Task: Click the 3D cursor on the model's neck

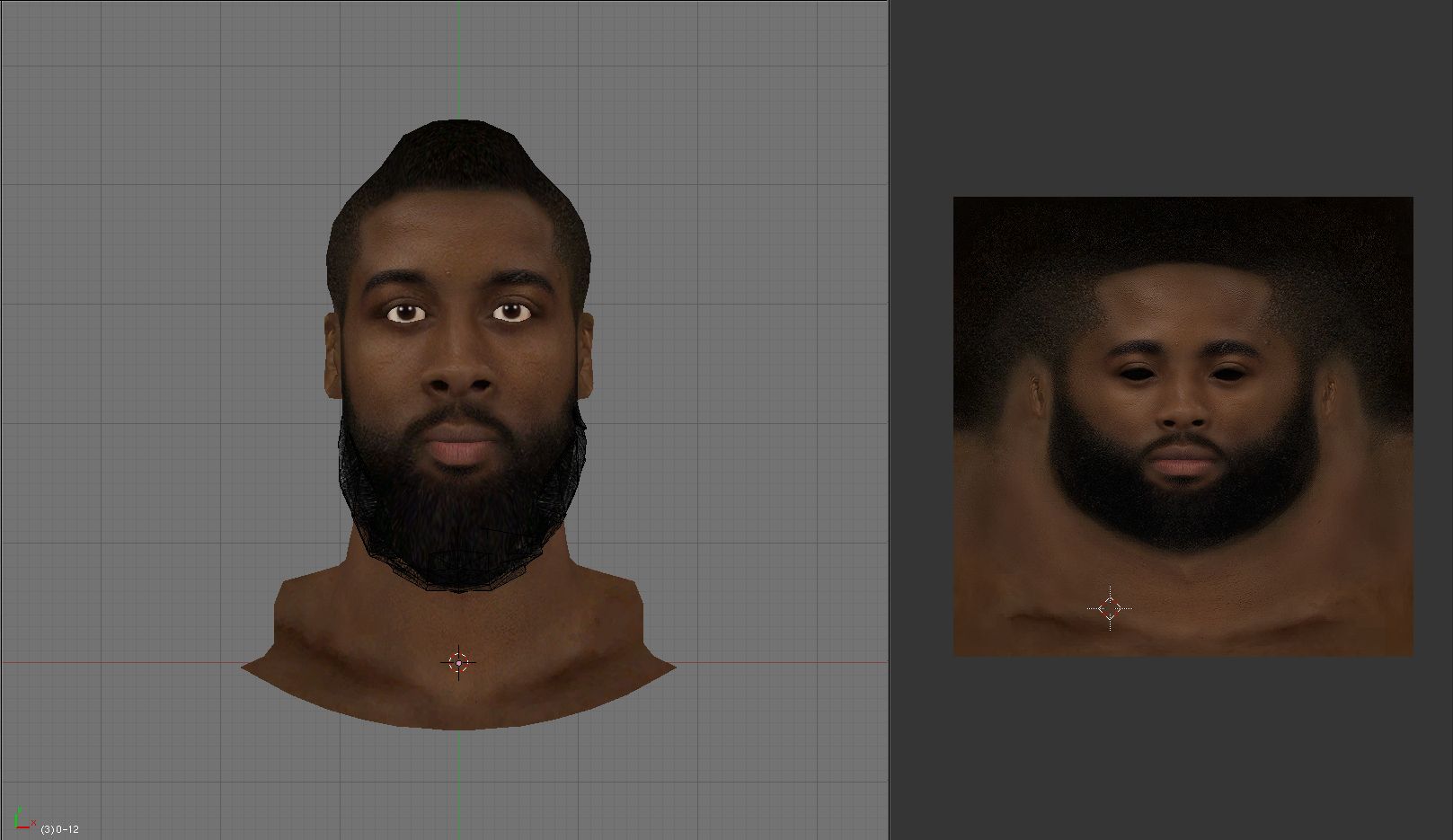Action: coord(459,663)
